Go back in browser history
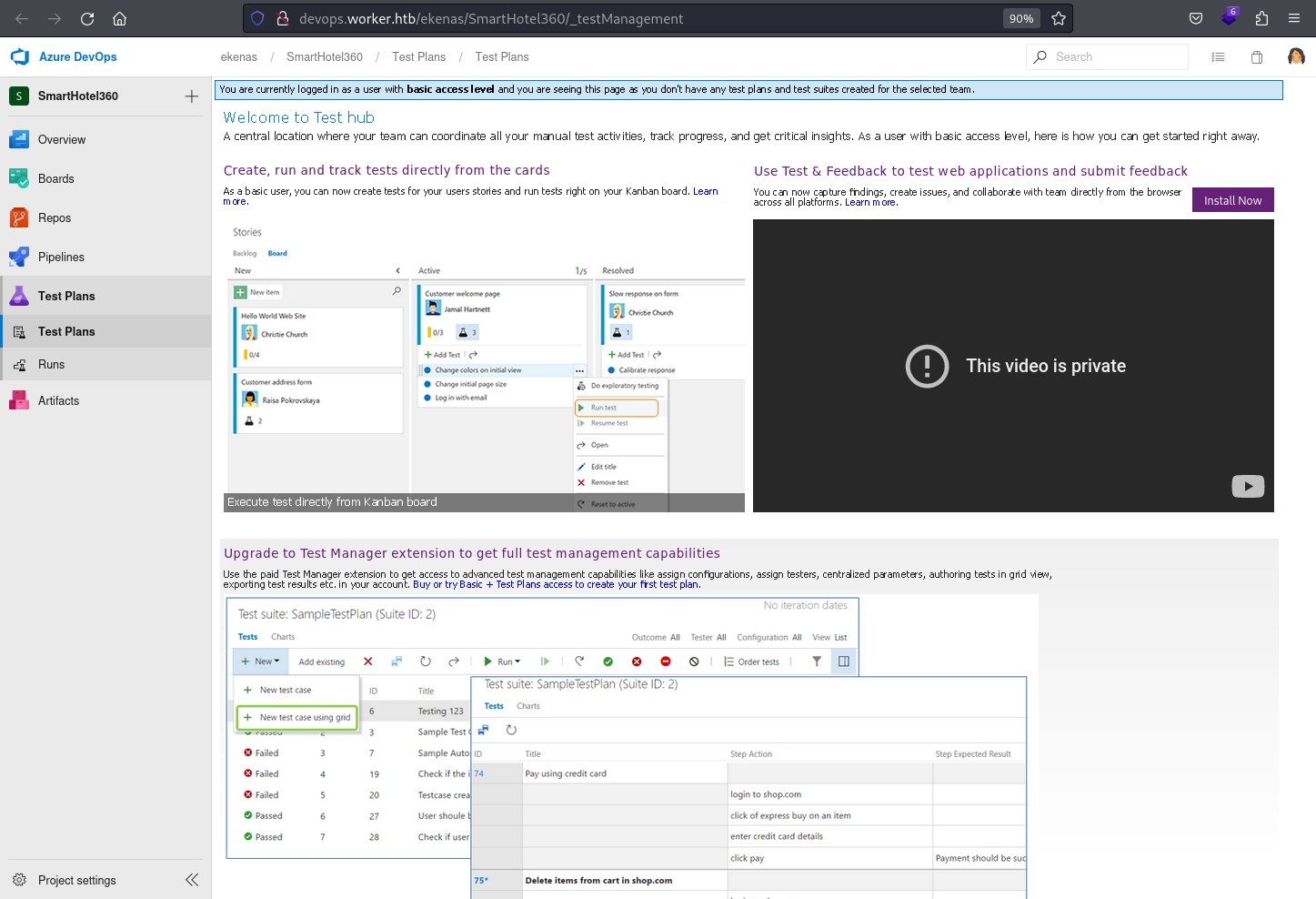Image resolution: width=1316 pixels, height=899 pixels. tap(22, 18)
